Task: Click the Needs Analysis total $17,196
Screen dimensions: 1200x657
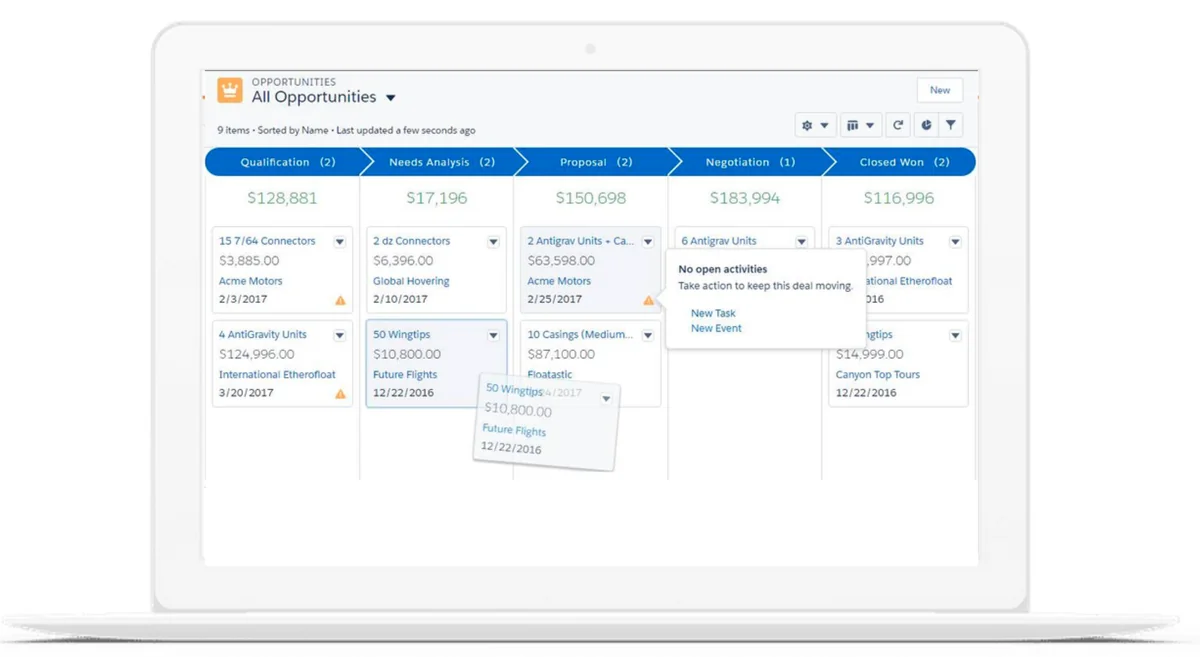Action: click(x=436, y=198)
